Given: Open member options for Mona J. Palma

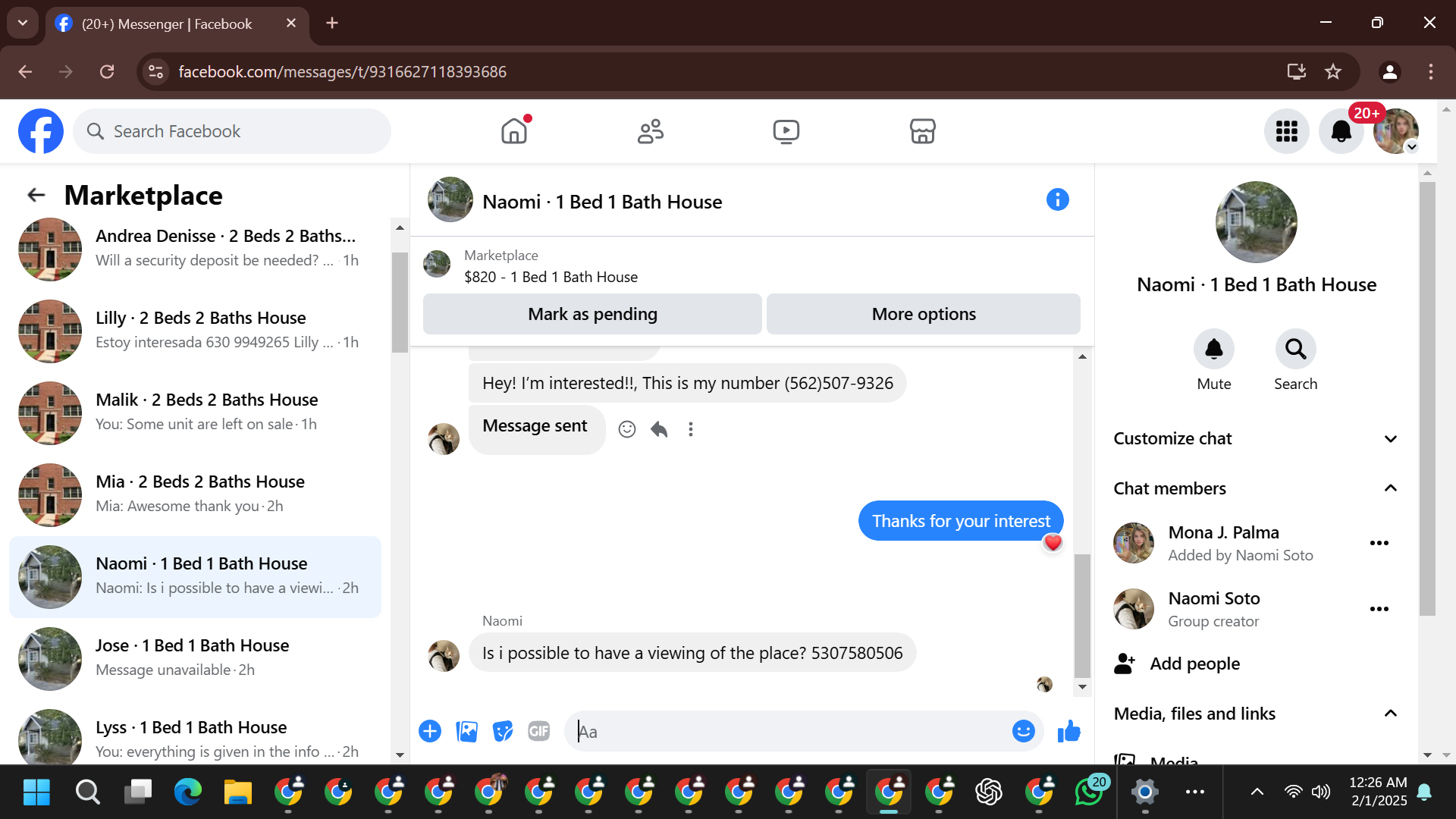Looking at the screenshot, I should tap(1379, 543).
